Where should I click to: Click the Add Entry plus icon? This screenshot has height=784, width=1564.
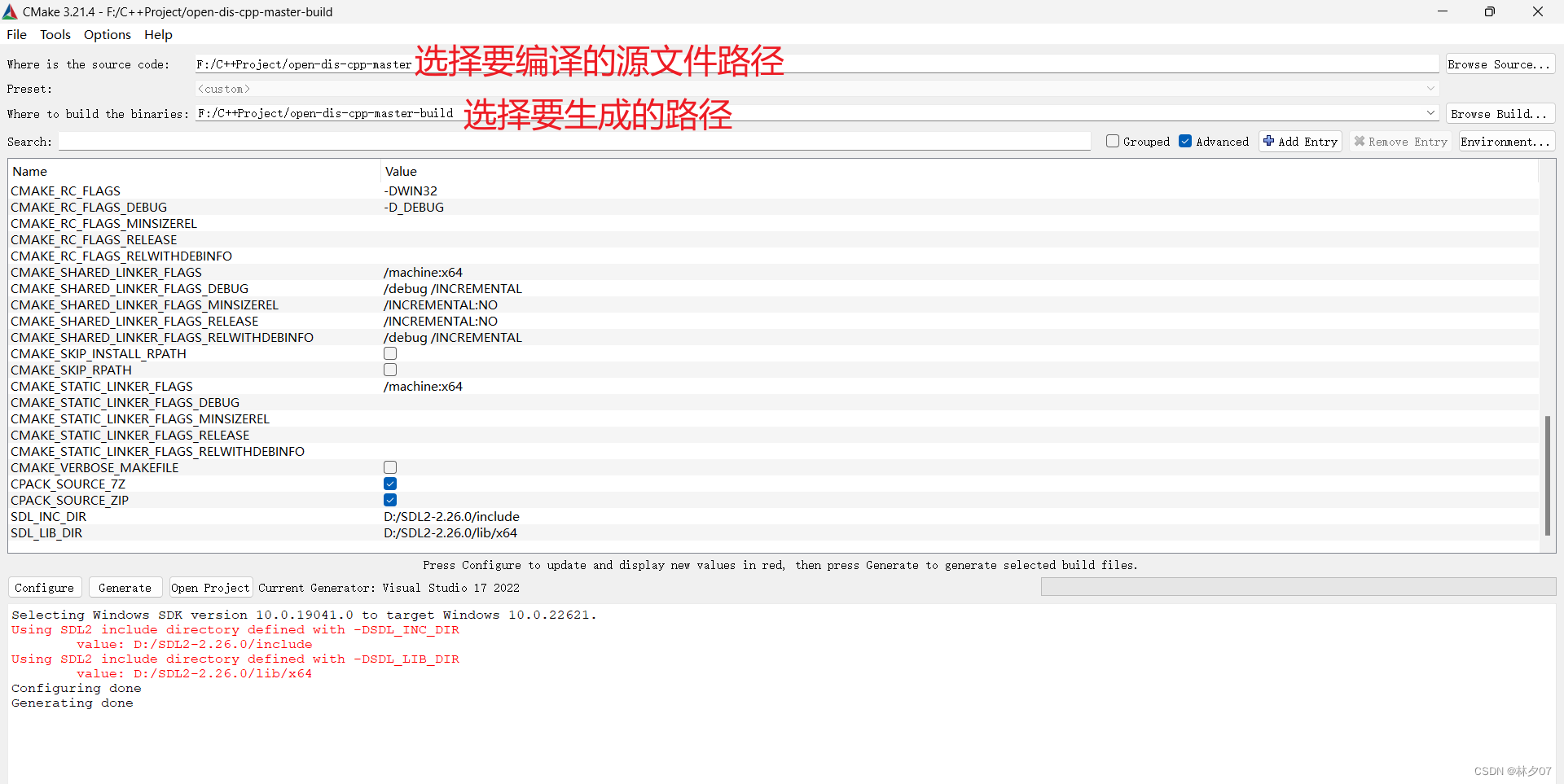point(1268,141)
